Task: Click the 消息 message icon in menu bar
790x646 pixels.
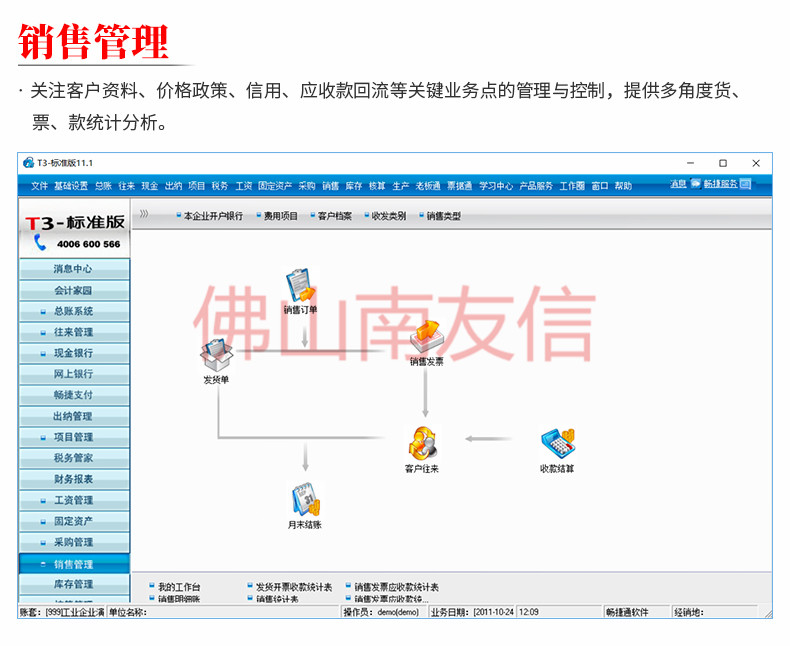Action: coord(695,183)
